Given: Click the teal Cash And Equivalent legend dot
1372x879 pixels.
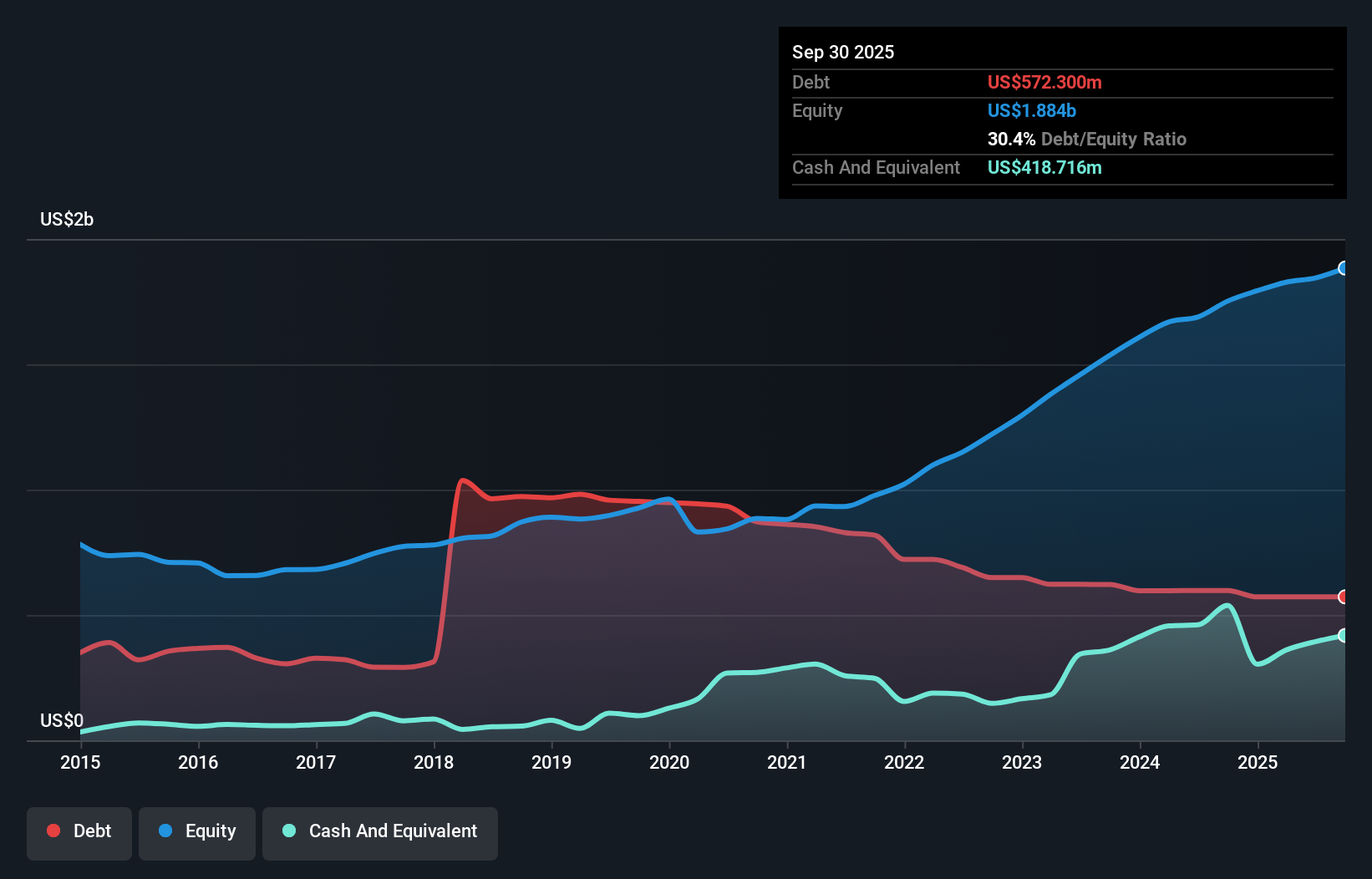Looking at the screenshot, I should [x=288, y=831].
